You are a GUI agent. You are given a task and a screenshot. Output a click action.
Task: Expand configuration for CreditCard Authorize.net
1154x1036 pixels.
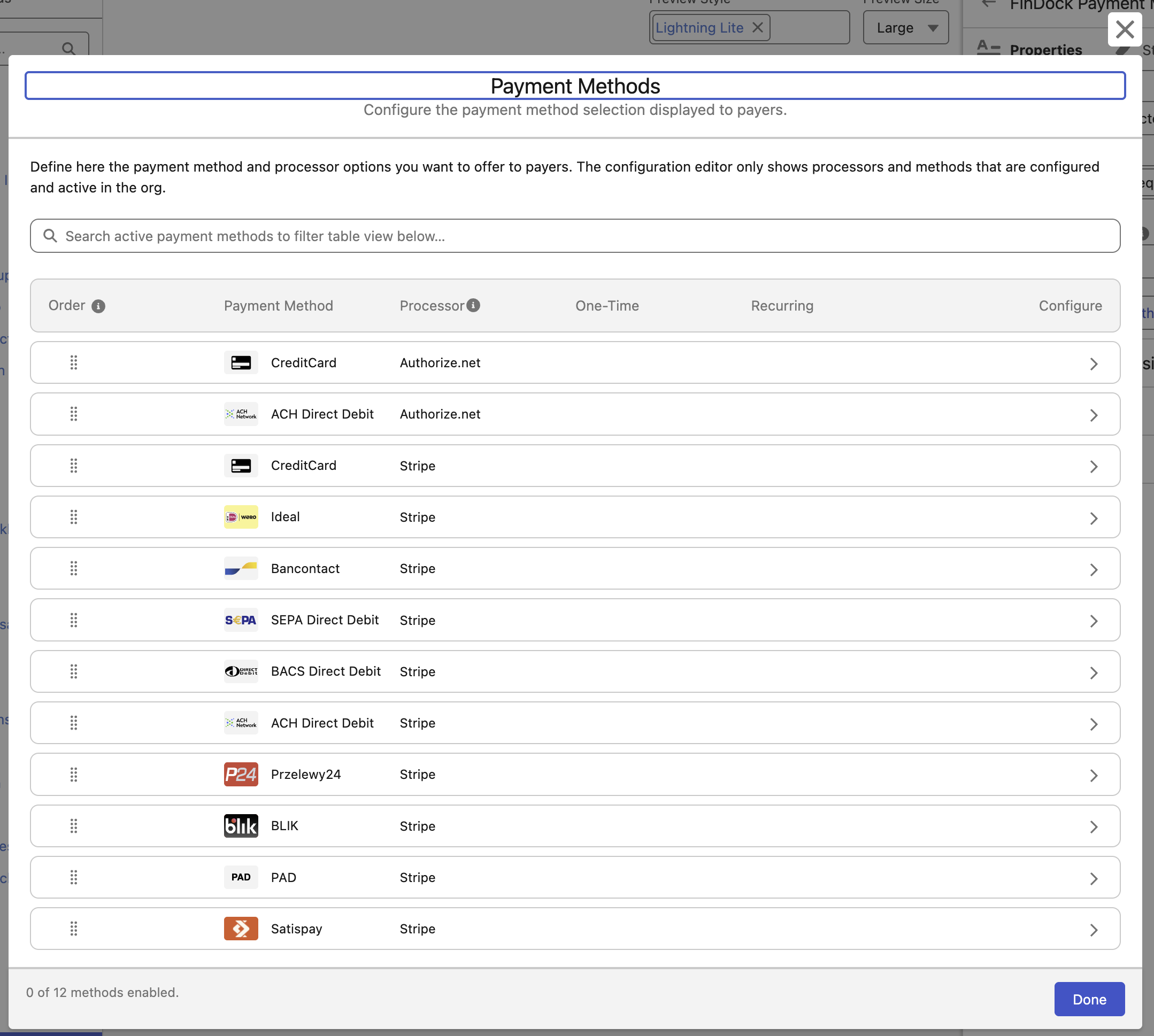[1094, 364]
